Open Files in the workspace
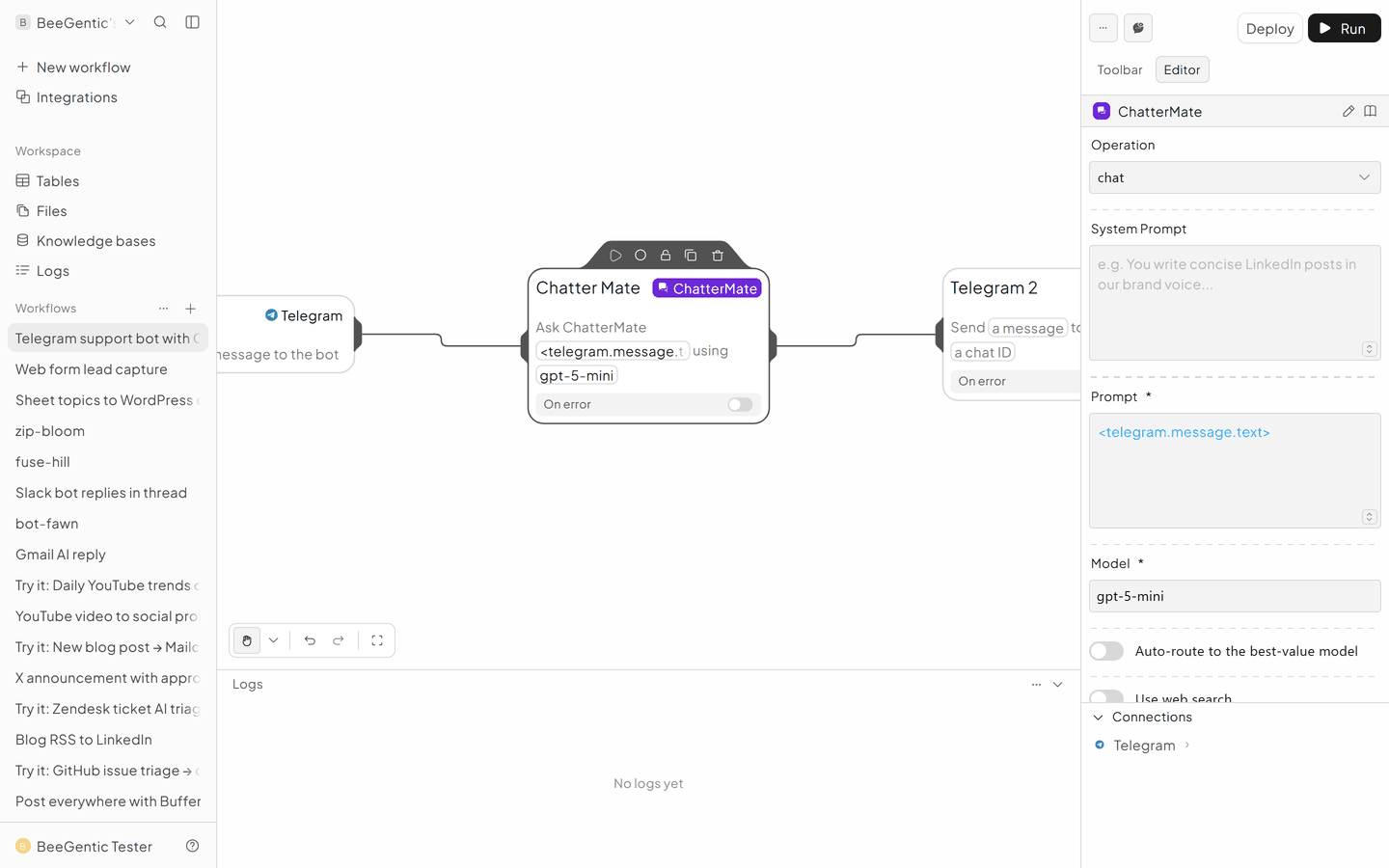Screen dimensions: 1389x868 [108, 211]
